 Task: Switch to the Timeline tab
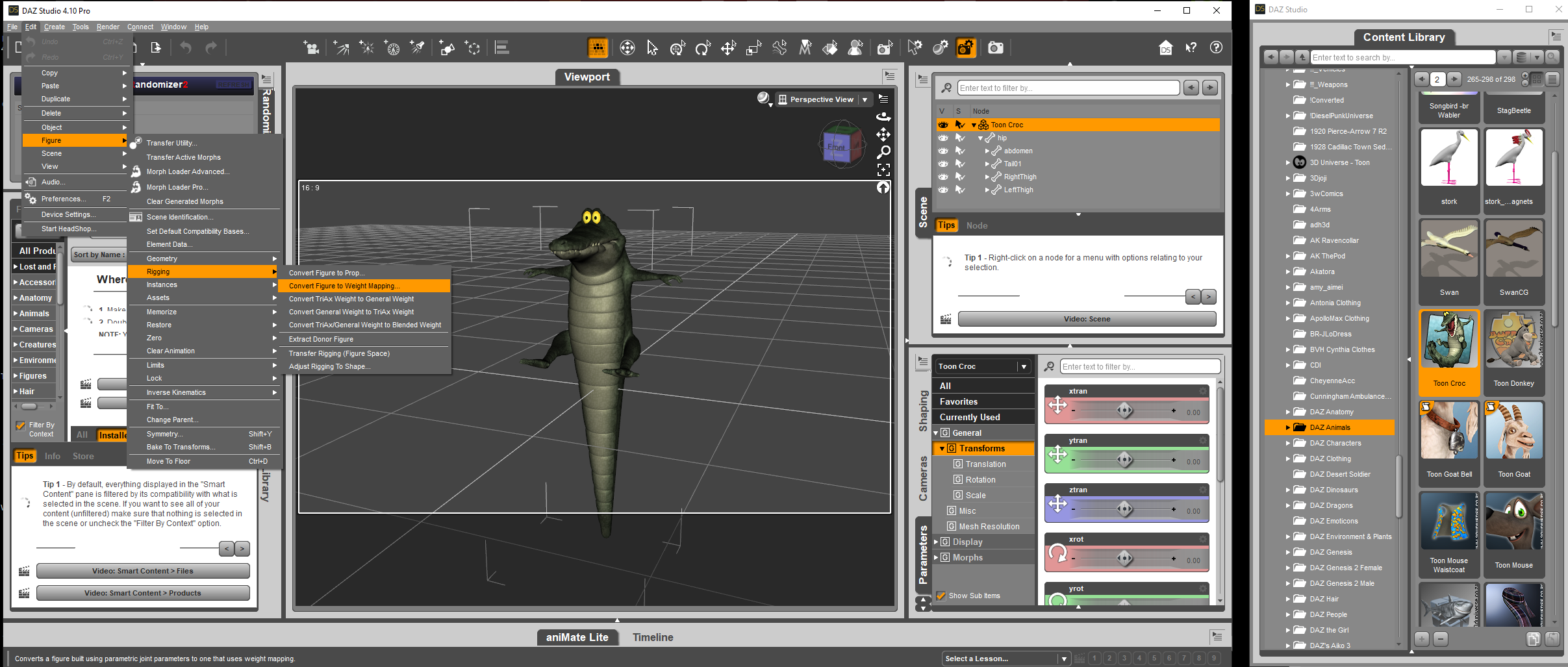[x=653, y=637]
